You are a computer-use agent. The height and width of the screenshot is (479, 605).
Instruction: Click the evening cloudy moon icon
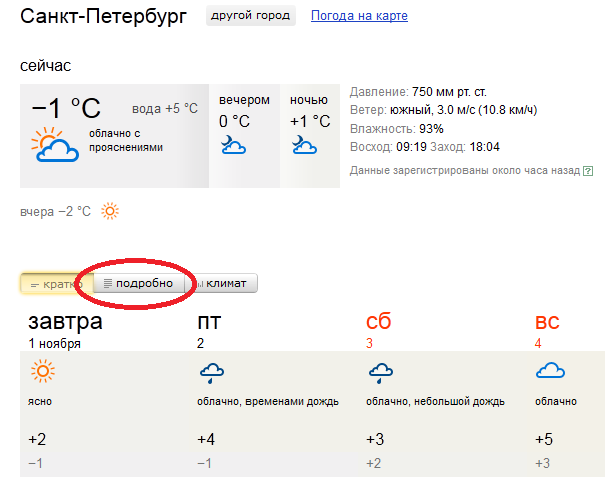pyautogui.click(x=233, y=147)
